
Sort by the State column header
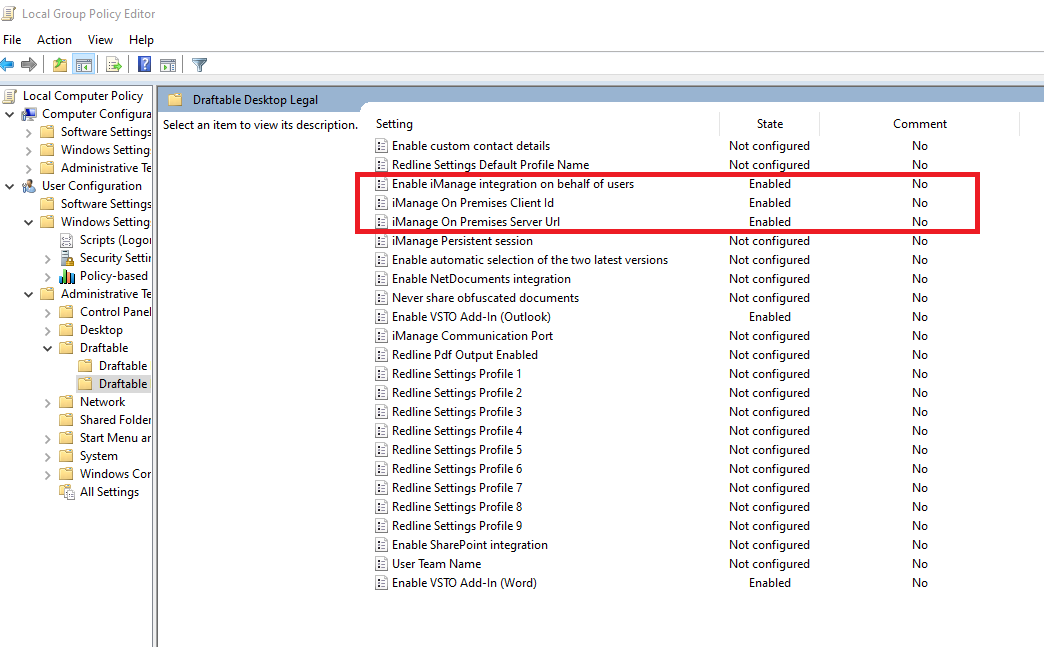[770, 124]
